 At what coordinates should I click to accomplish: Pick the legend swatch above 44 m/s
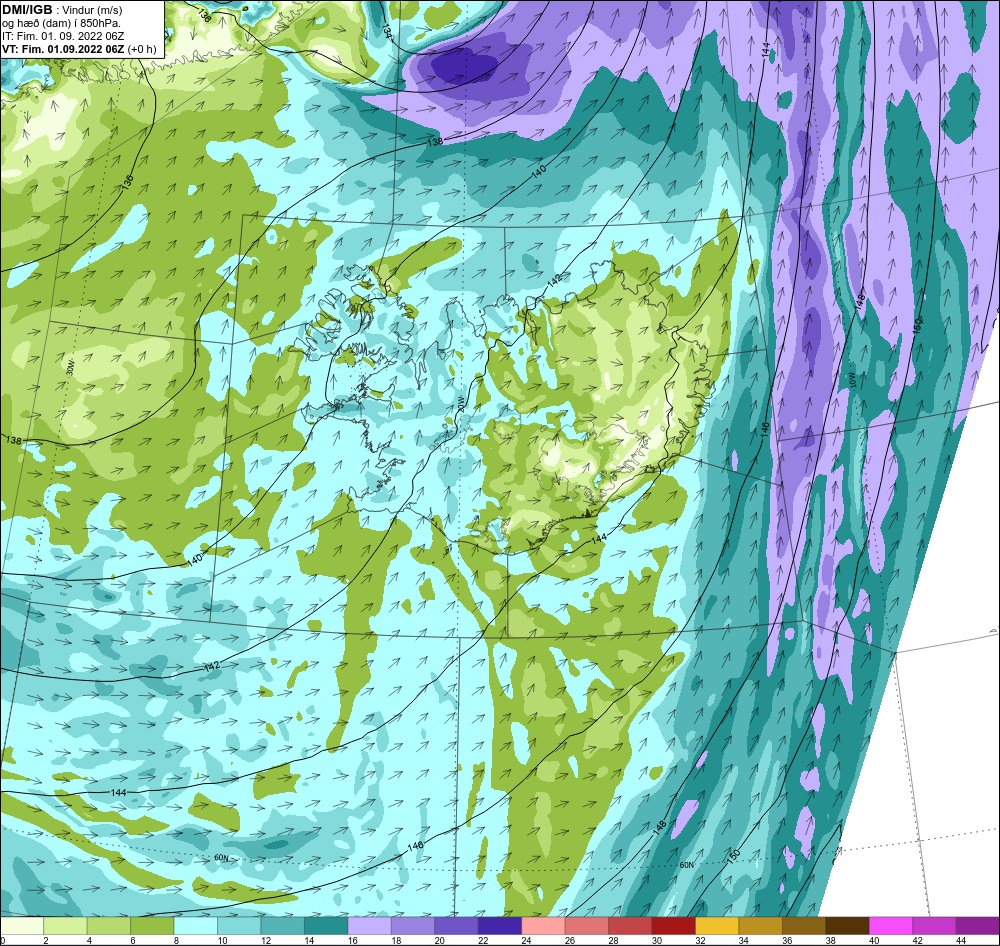(x=977, y=926)
